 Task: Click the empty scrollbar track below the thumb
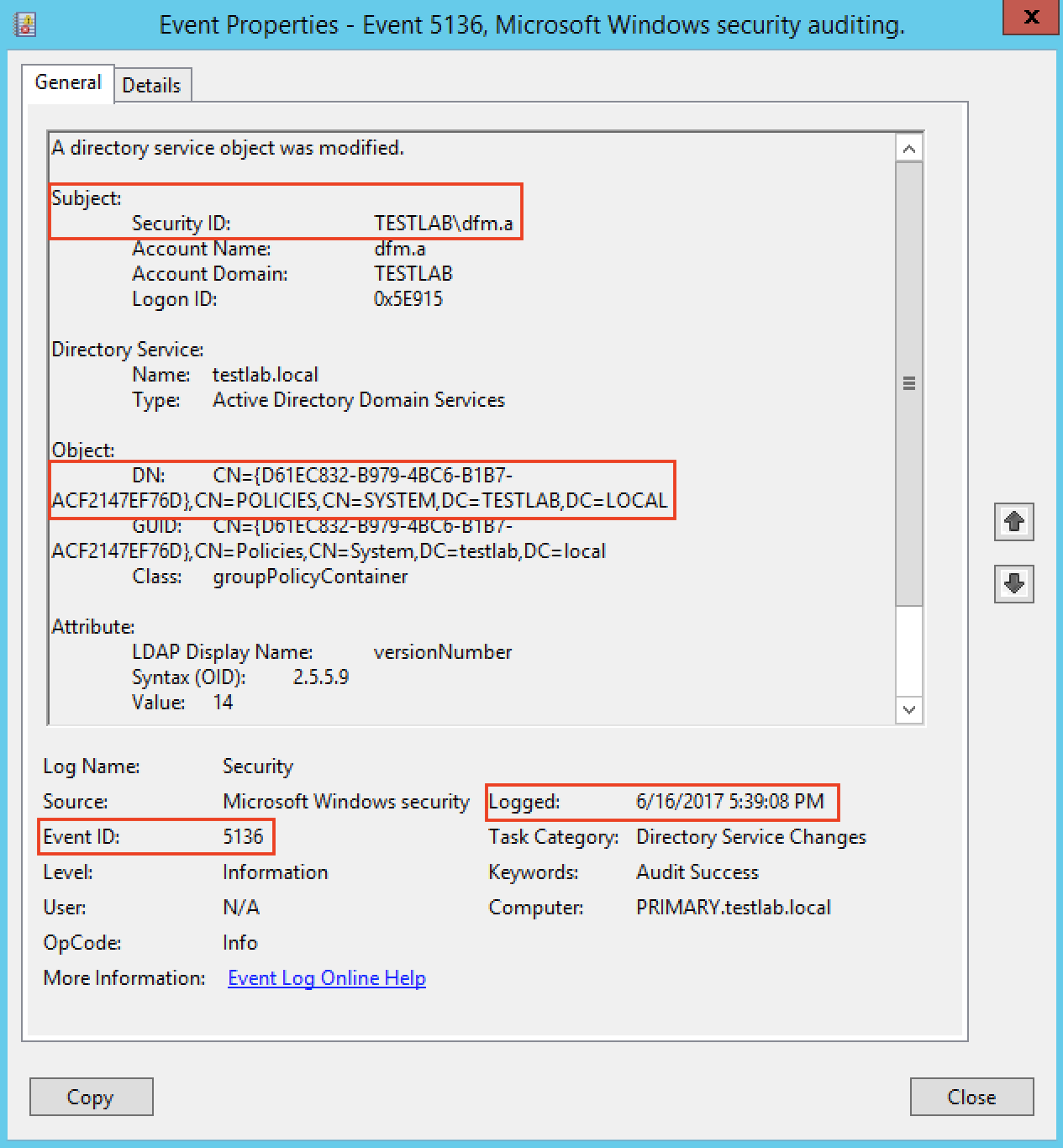[x=908, y=650]
